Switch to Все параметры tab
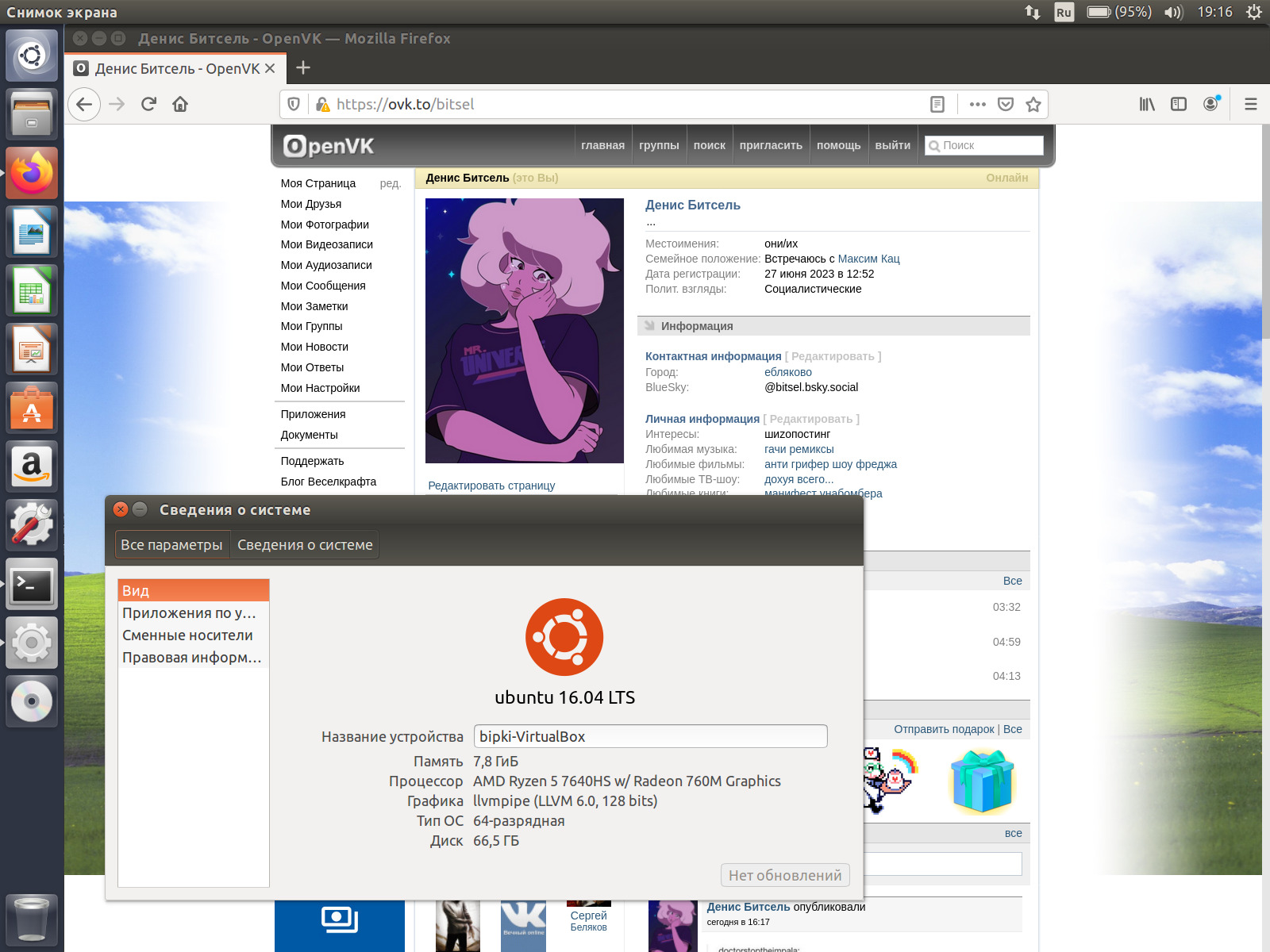Screen dimensions: 1270x952 click(x=171, y=545)
